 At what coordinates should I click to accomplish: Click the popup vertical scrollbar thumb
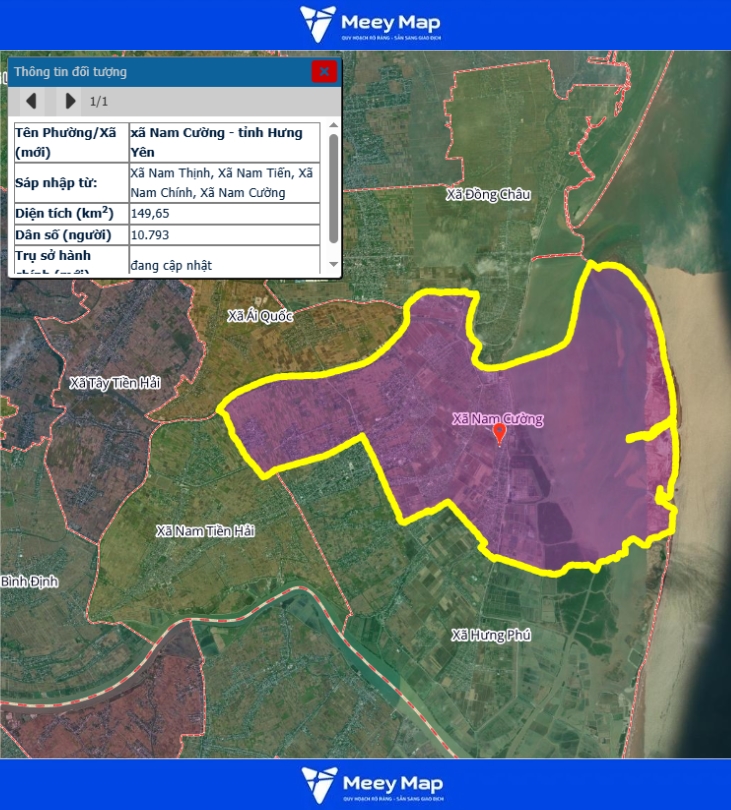point(333,185)
